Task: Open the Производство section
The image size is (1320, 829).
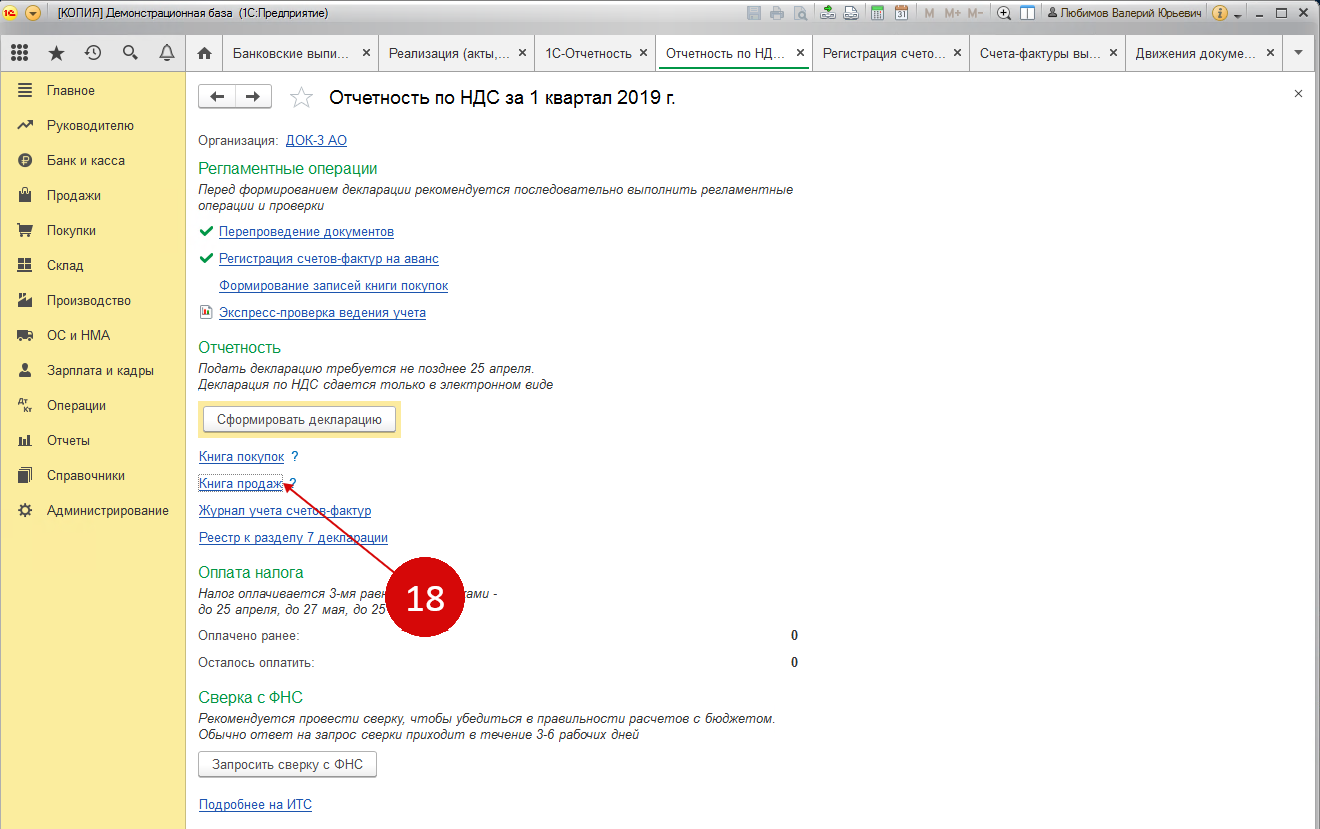Action: tap(93, 301)
